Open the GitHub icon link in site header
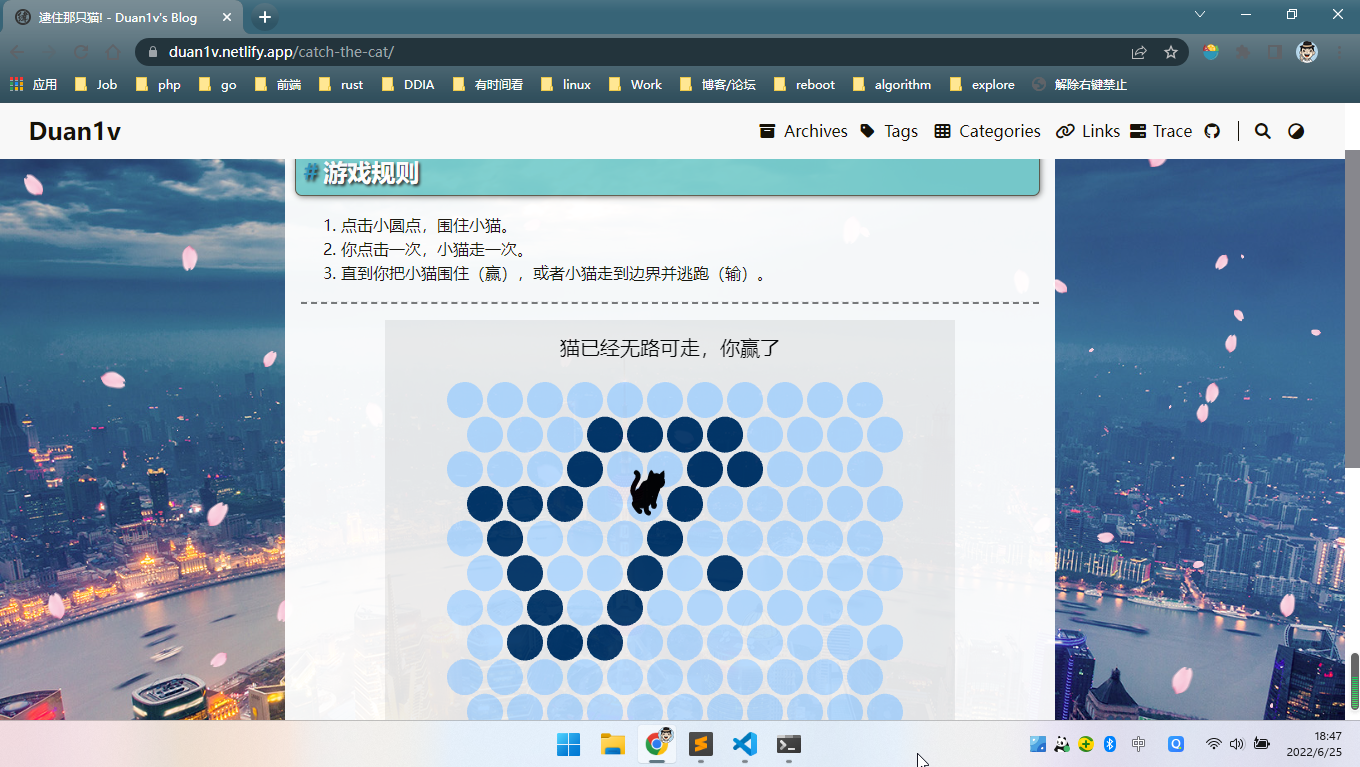1360x767 pixels. point(1212,131)
